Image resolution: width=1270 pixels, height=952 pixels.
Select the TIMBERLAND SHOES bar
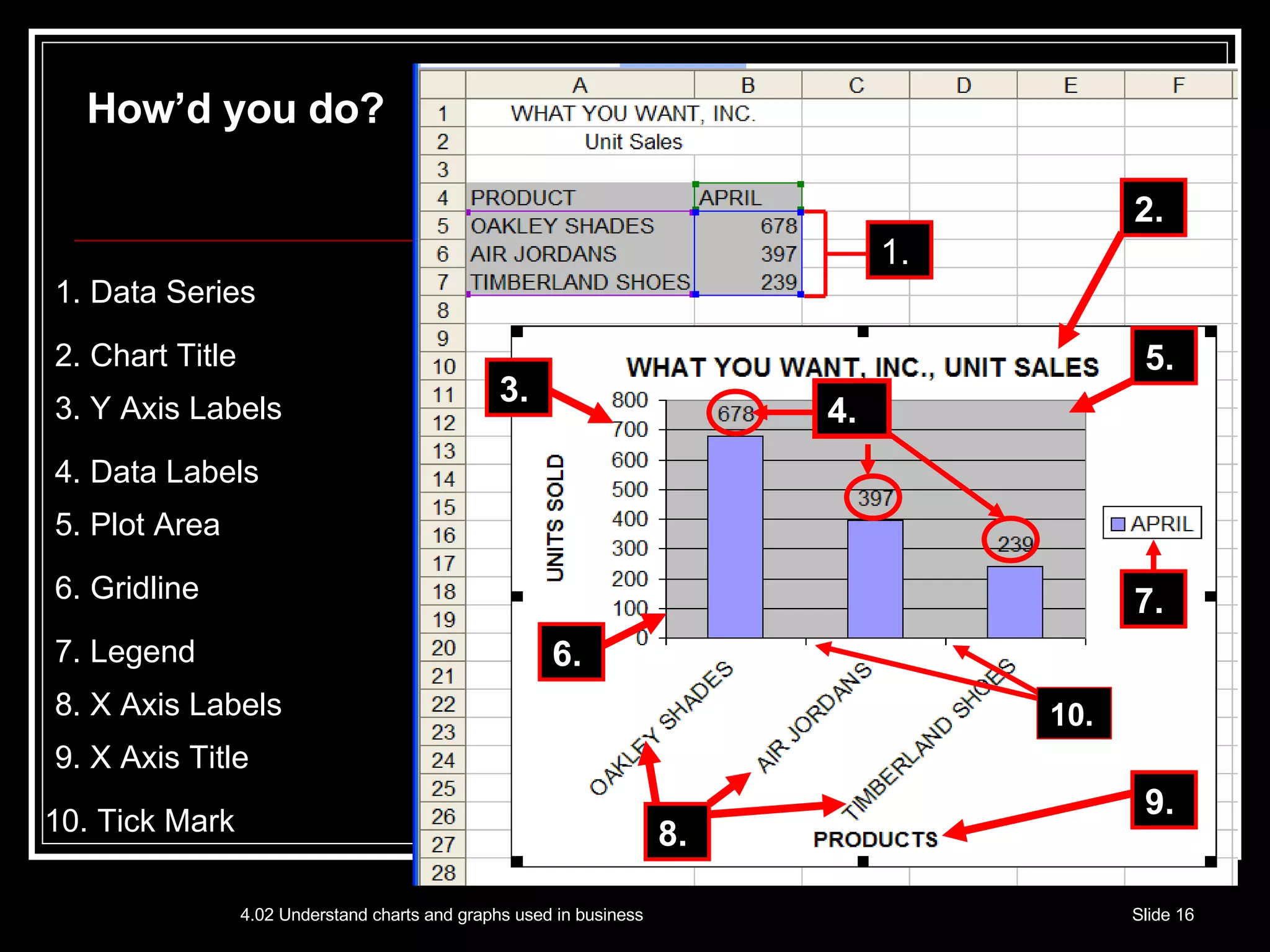click(1015, 602)
